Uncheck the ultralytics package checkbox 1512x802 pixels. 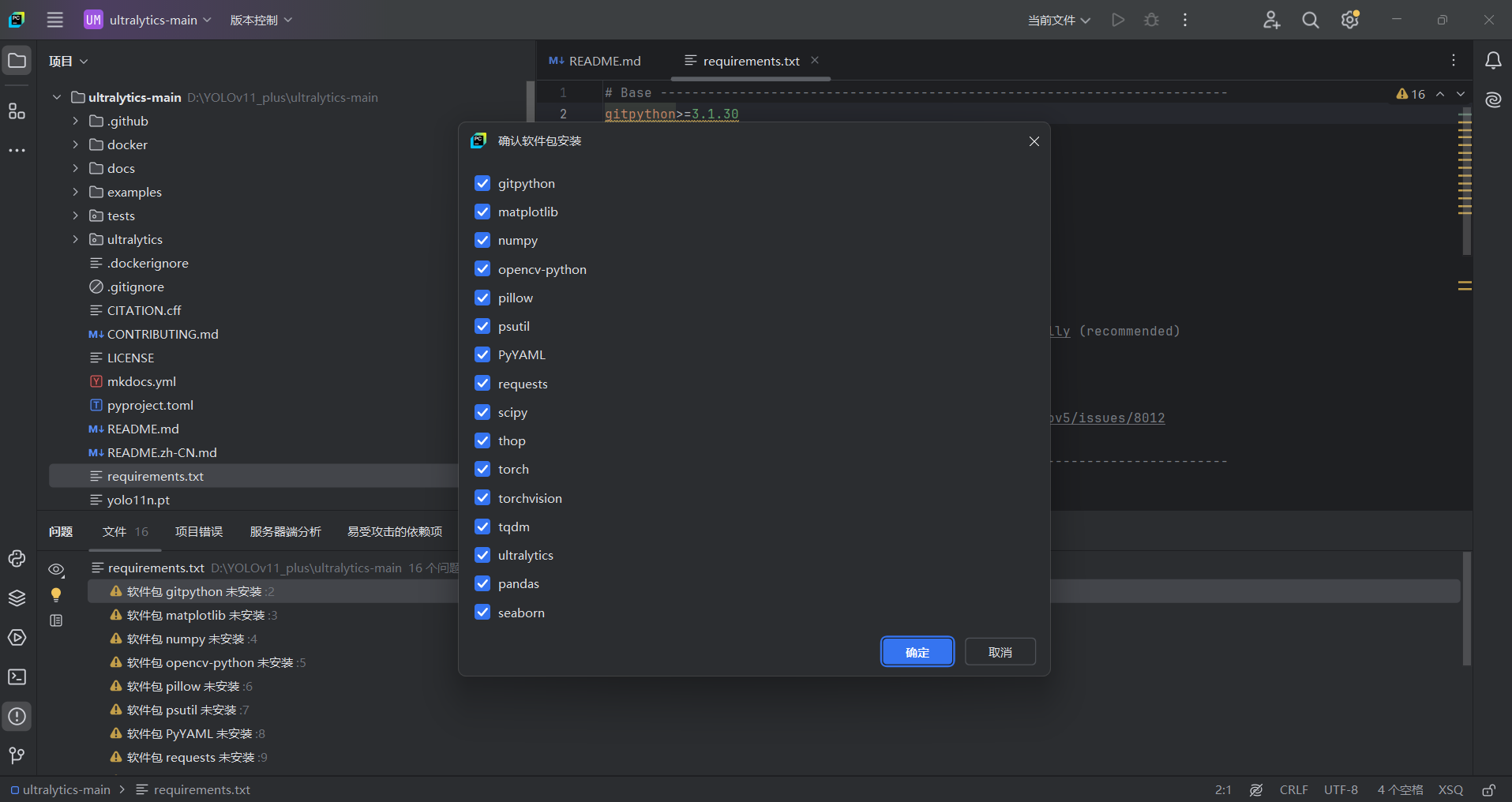[482, 555]
